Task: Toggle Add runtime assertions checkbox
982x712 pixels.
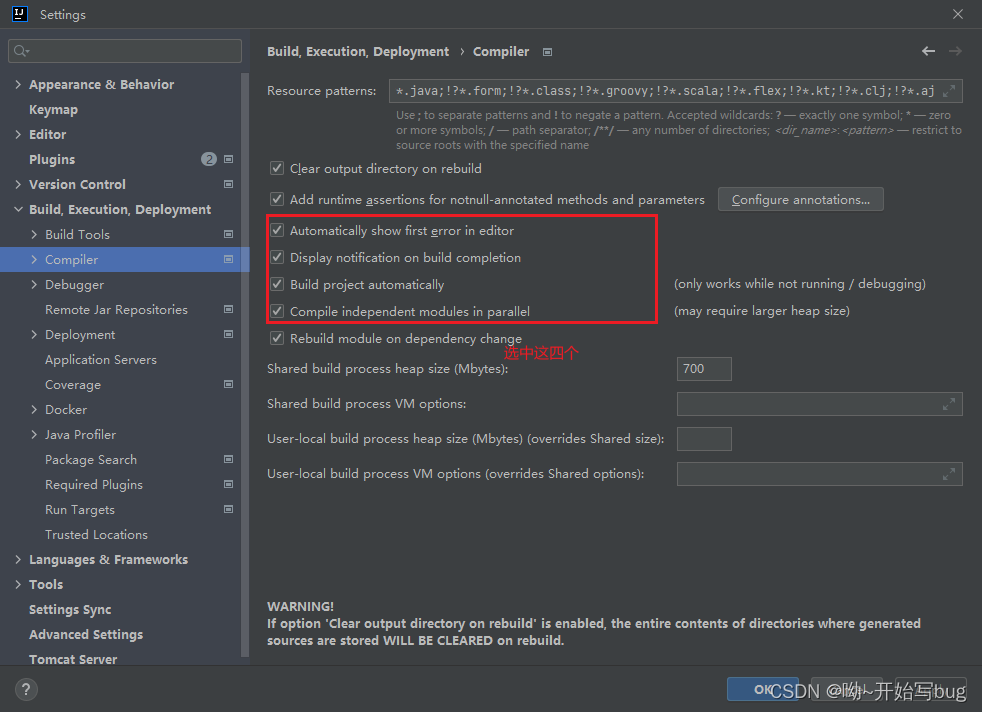Action: pos(277,199)
